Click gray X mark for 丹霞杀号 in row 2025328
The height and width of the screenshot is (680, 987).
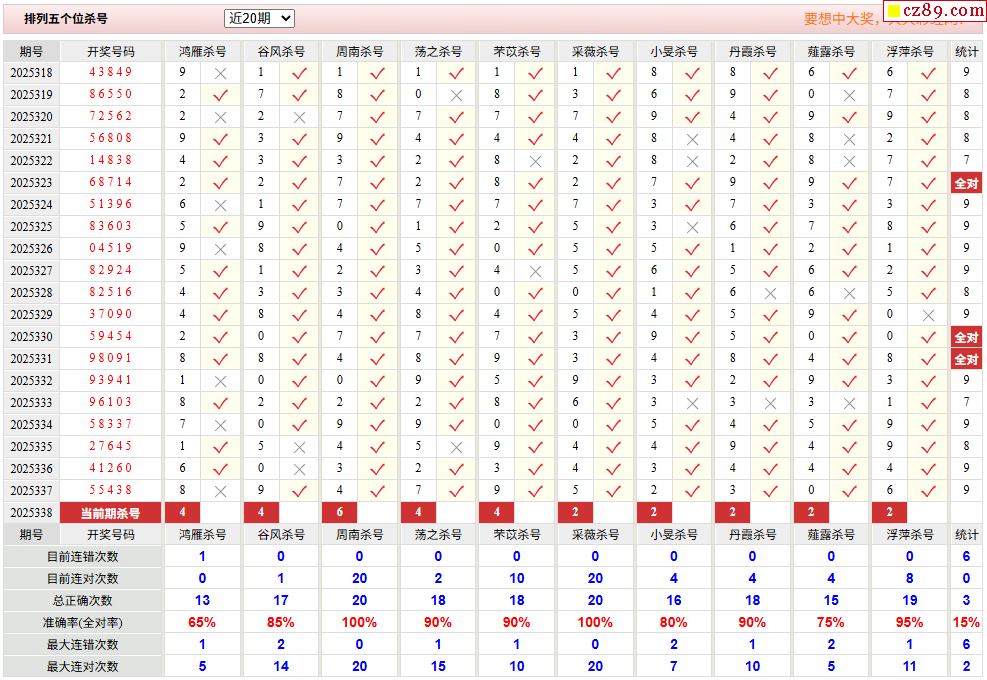pyautogui.click(x=770, y=293)
